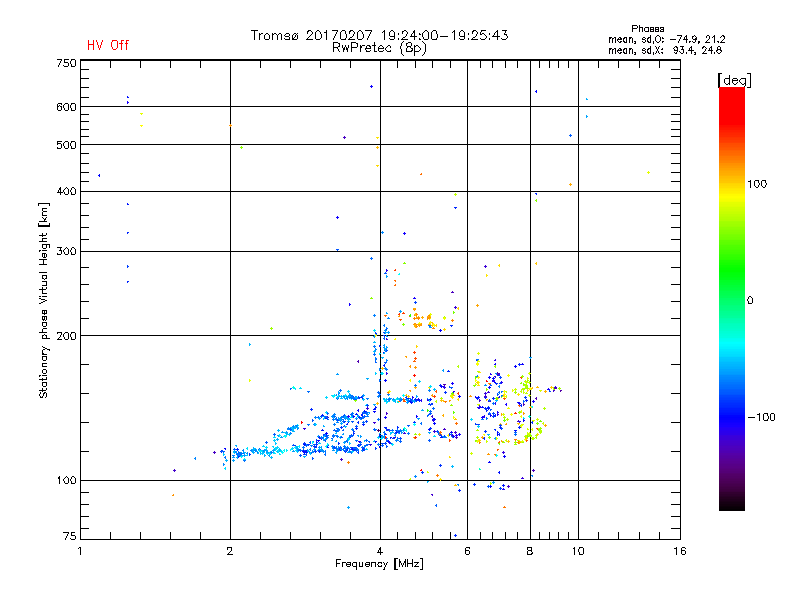Select the plot title 'Tromsø 20170207 19:24:00-19:25:43'
The height and width of the screenshot is (600, 800).
click(379, 35)
